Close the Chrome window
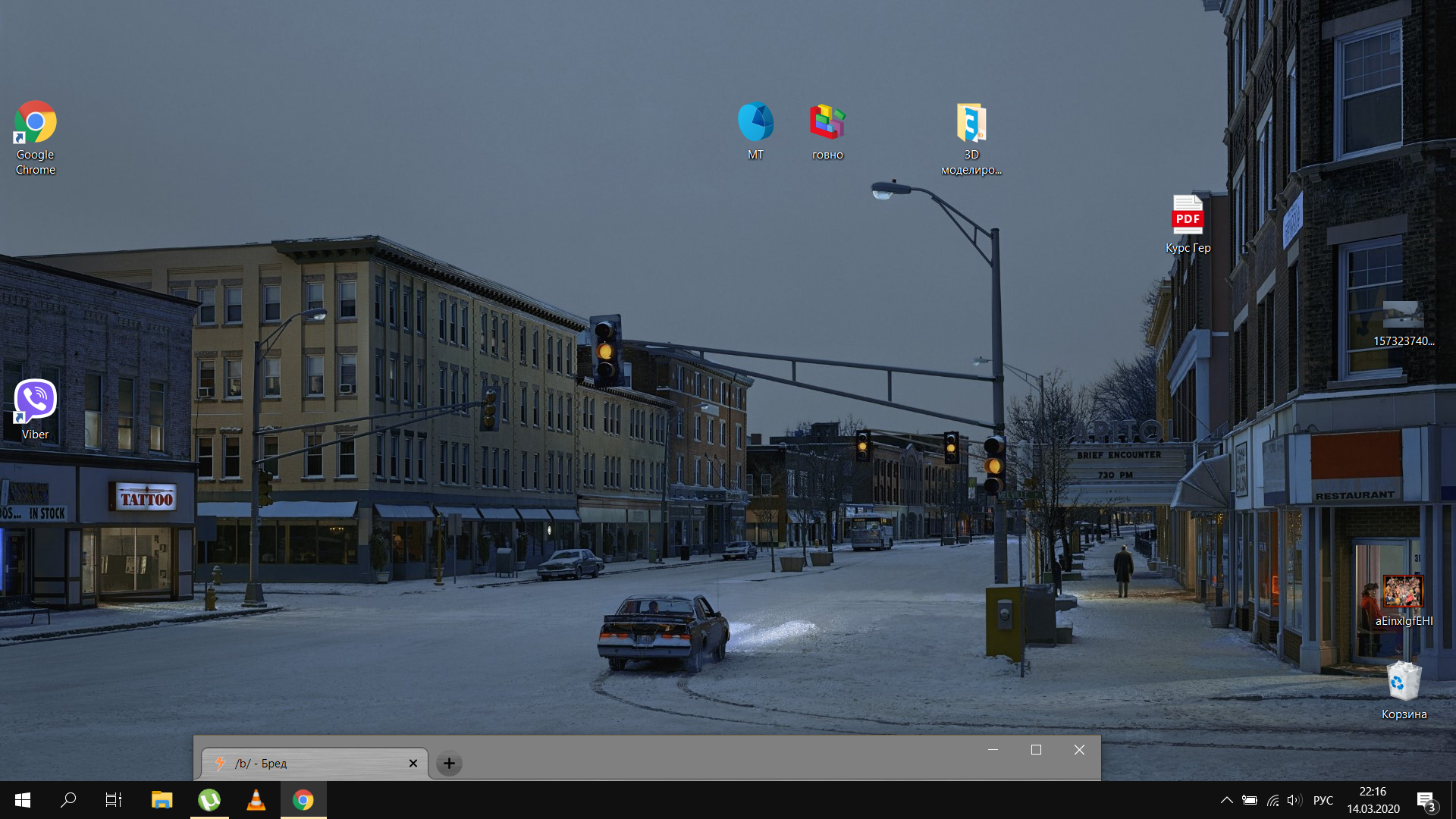Viewport: 1456px width, 819px height. [x=1079, y=750]
